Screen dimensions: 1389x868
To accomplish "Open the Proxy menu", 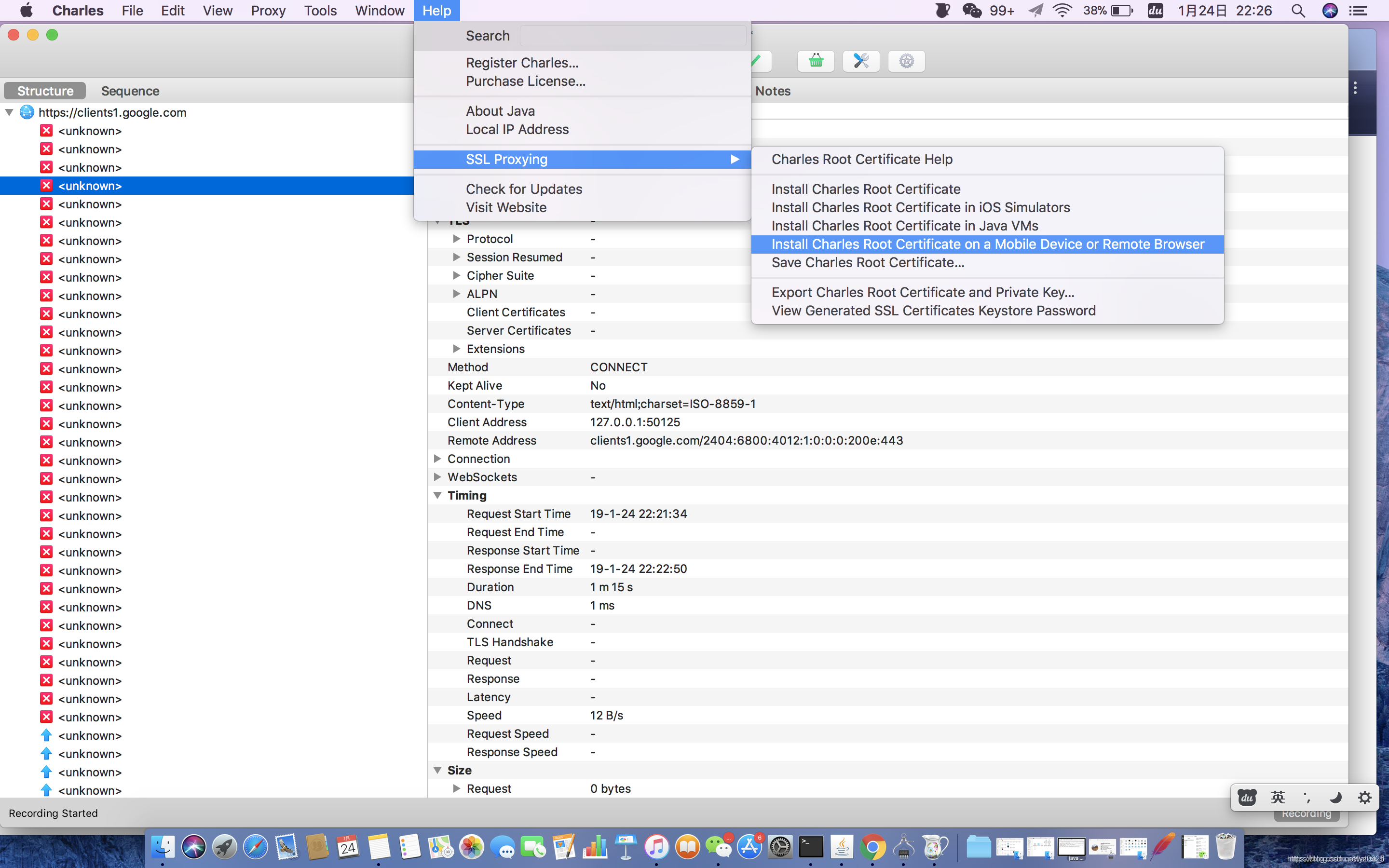I will coord(268,10).
